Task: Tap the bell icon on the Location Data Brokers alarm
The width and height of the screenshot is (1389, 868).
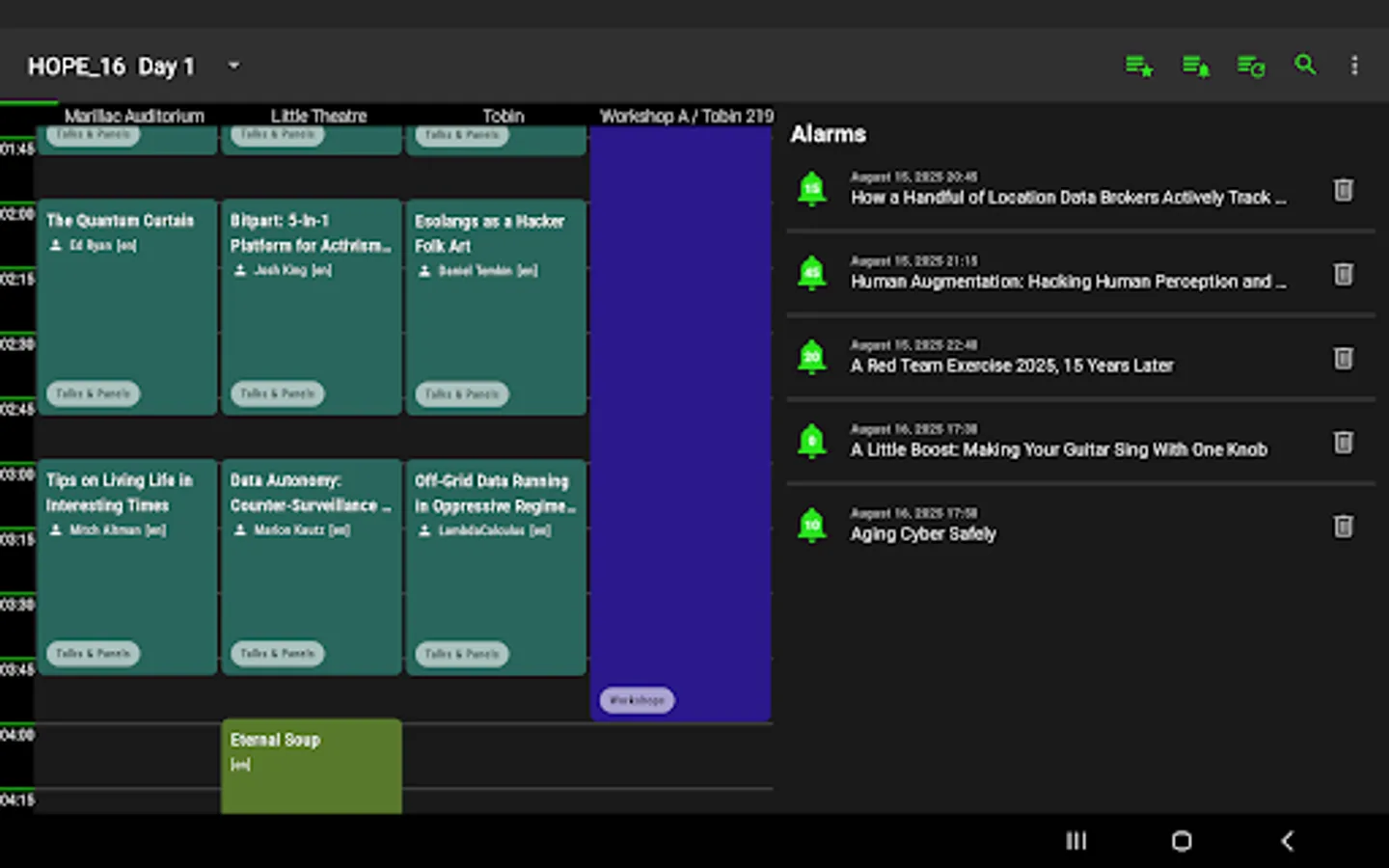Action: pos(812,189)
